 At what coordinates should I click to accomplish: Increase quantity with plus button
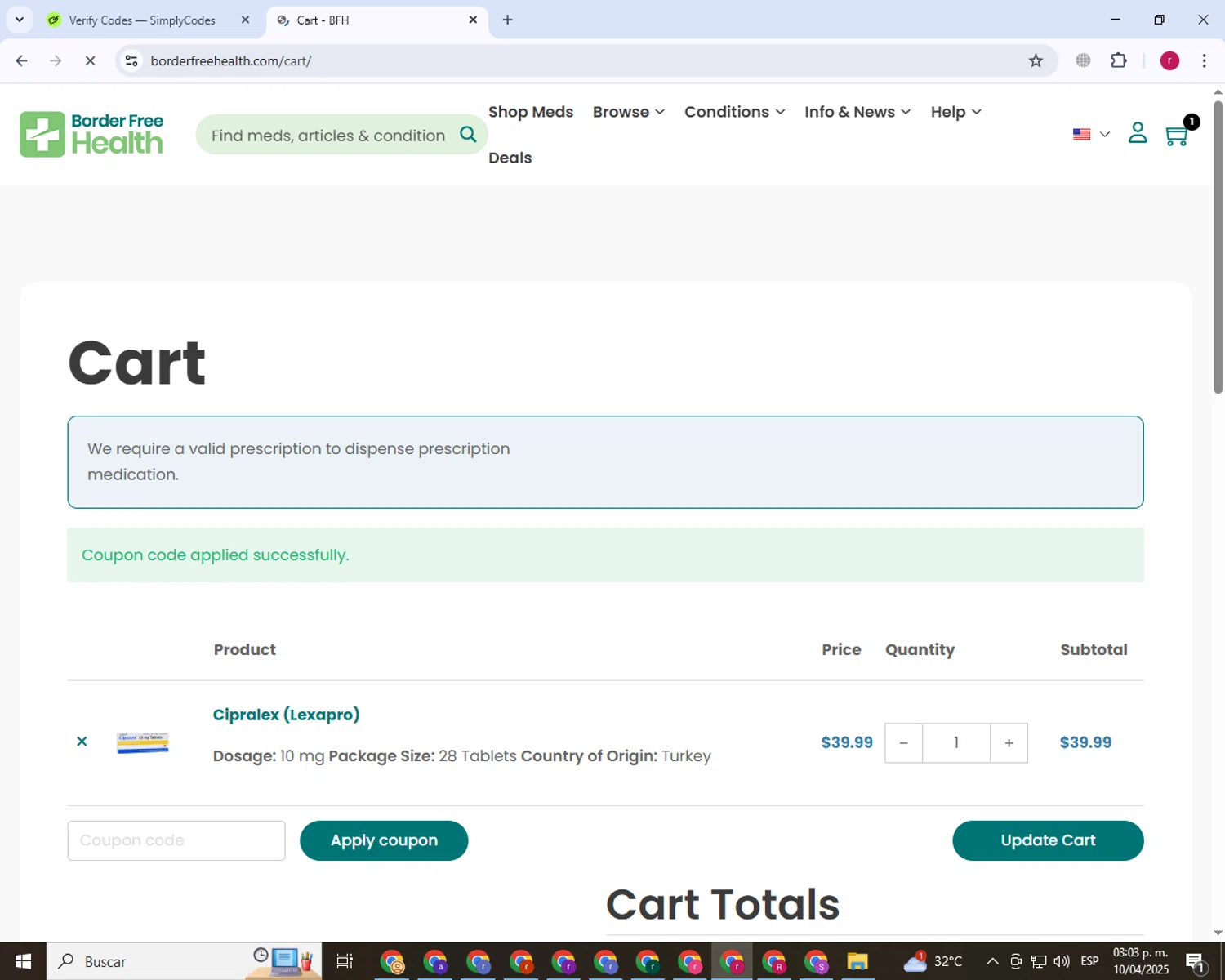[x=1009, y=743]
